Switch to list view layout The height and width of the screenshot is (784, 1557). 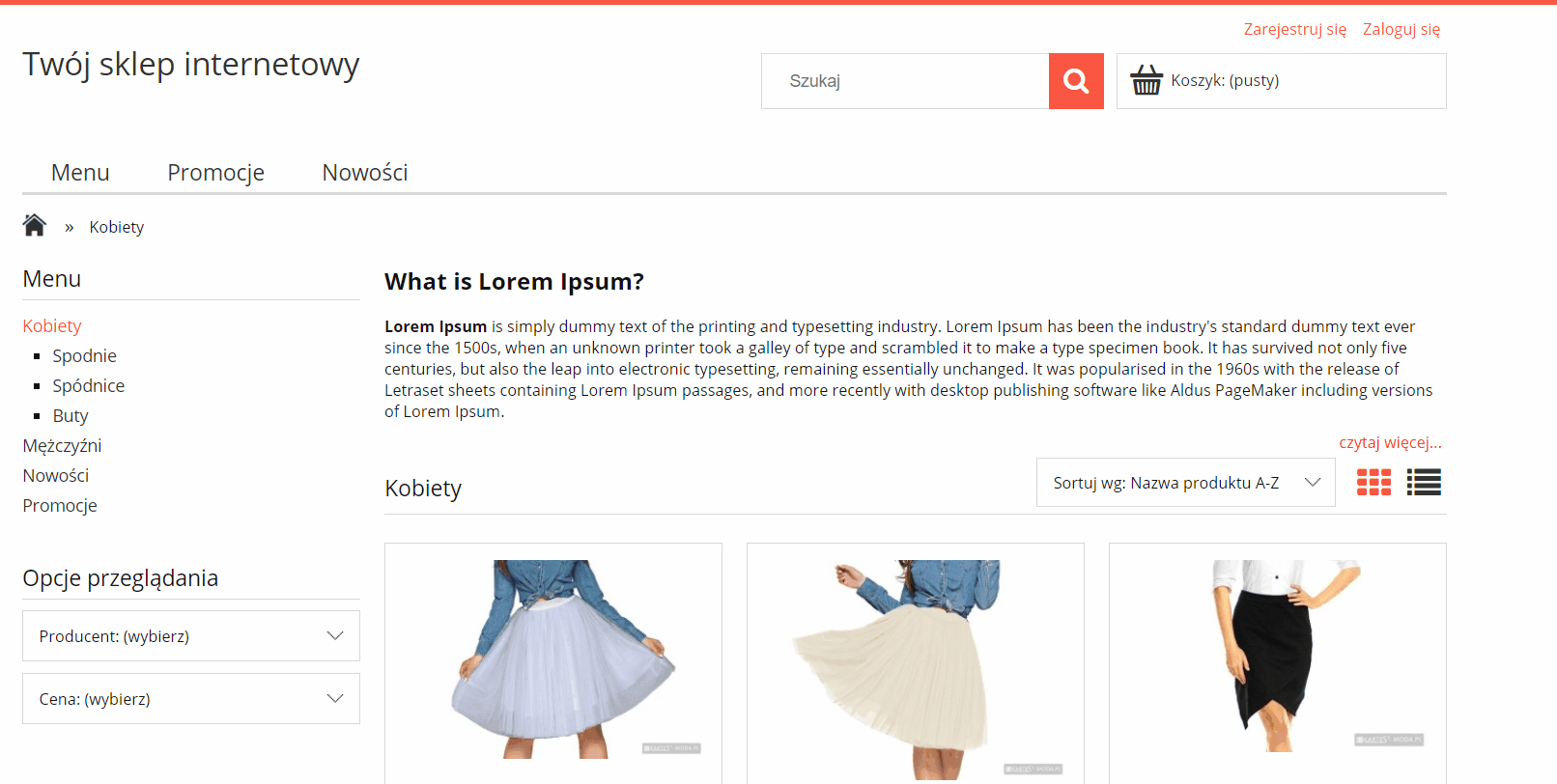click(x=1424, y=482)
